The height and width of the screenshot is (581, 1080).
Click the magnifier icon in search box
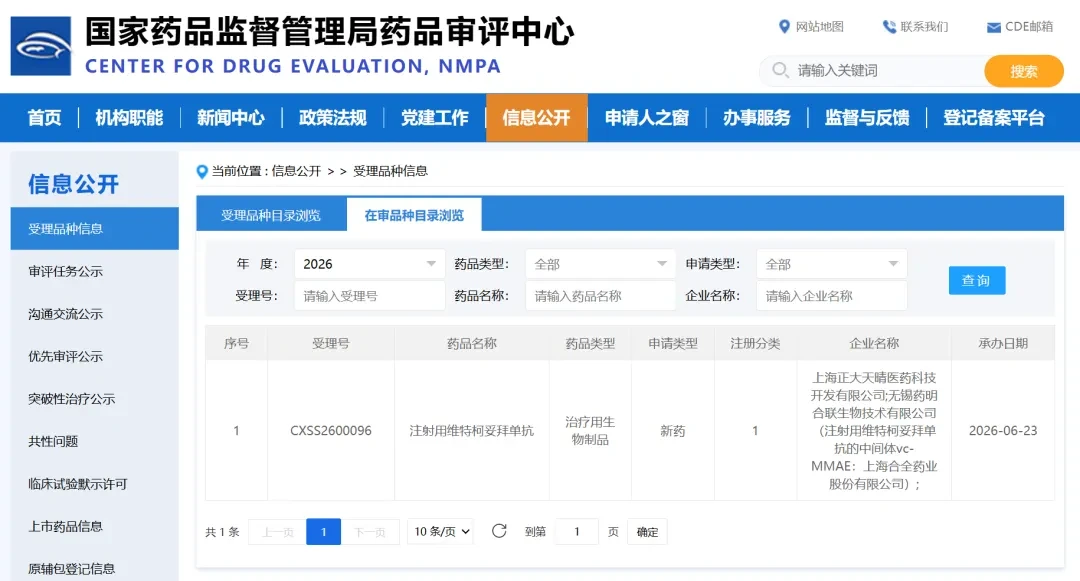[780, 70]
